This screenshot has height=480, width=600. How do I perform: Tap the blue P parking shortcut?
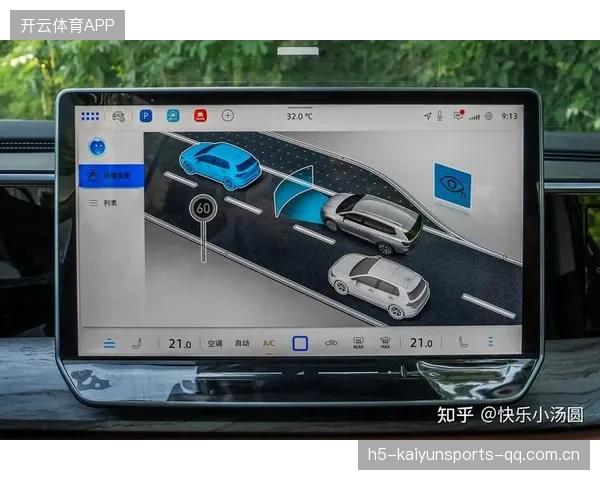point(146,116)
